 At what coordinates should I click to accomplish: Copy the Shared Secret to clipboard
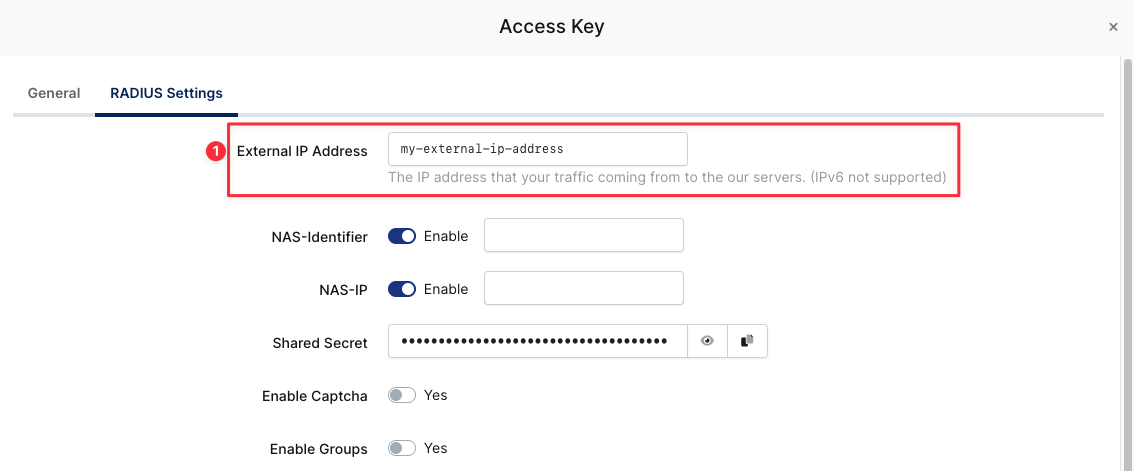(747, 341)
